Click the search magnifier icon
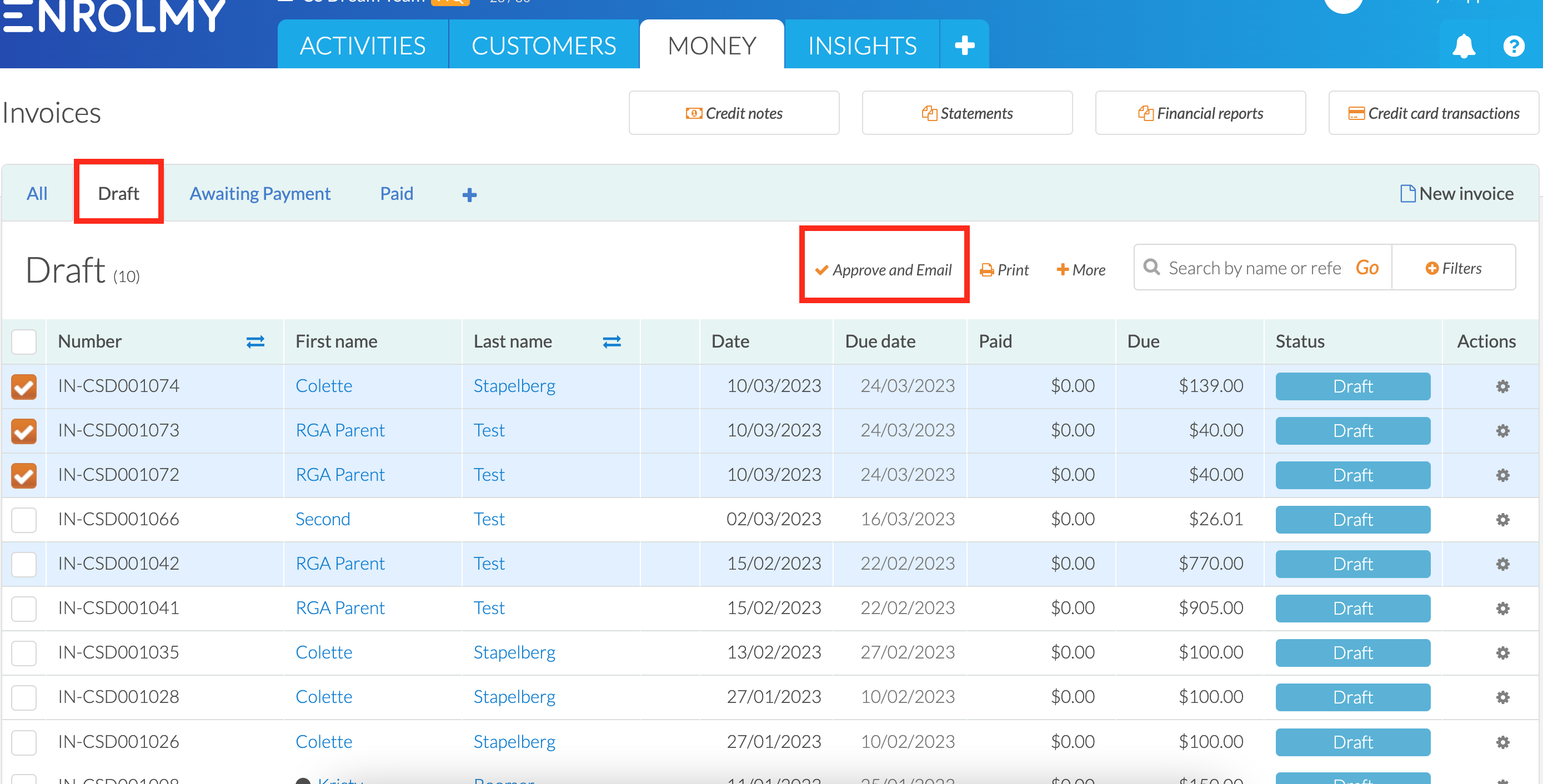The image size is (1543, 784). click(x=1151, y=267)
